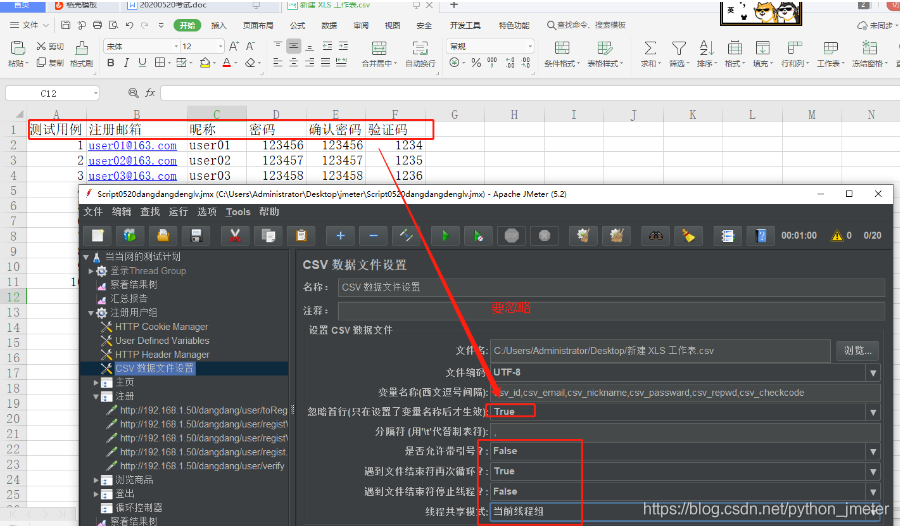Screen dimensions: 900x528
Task: Save the JMeter test plan with disk icon
Action: (x=196, y=235)
